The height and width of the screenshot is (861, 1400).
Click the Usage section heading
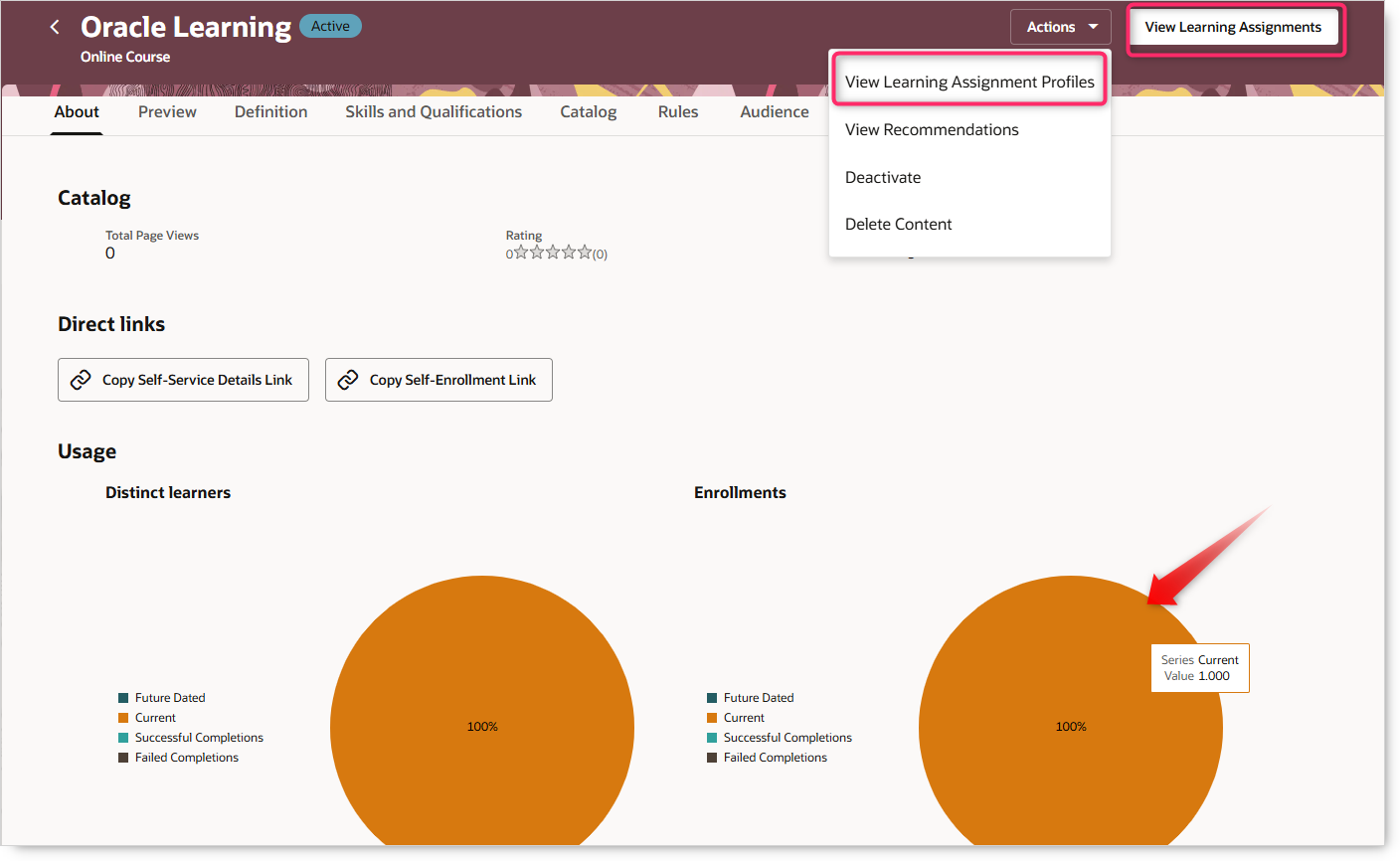(87, 451)
